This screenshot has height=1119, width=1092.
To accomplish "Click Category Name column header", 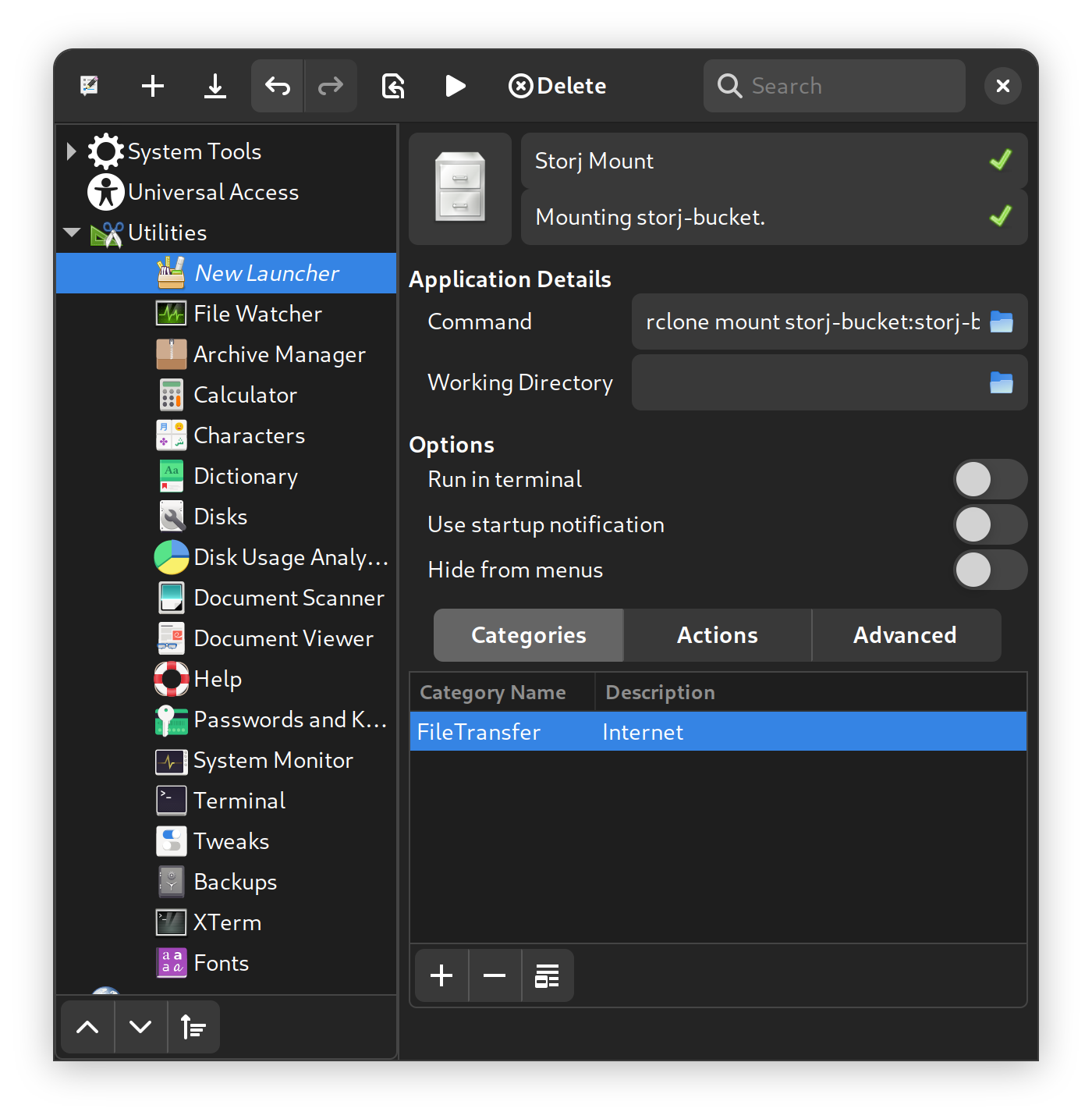I will (x=502, y=692).
